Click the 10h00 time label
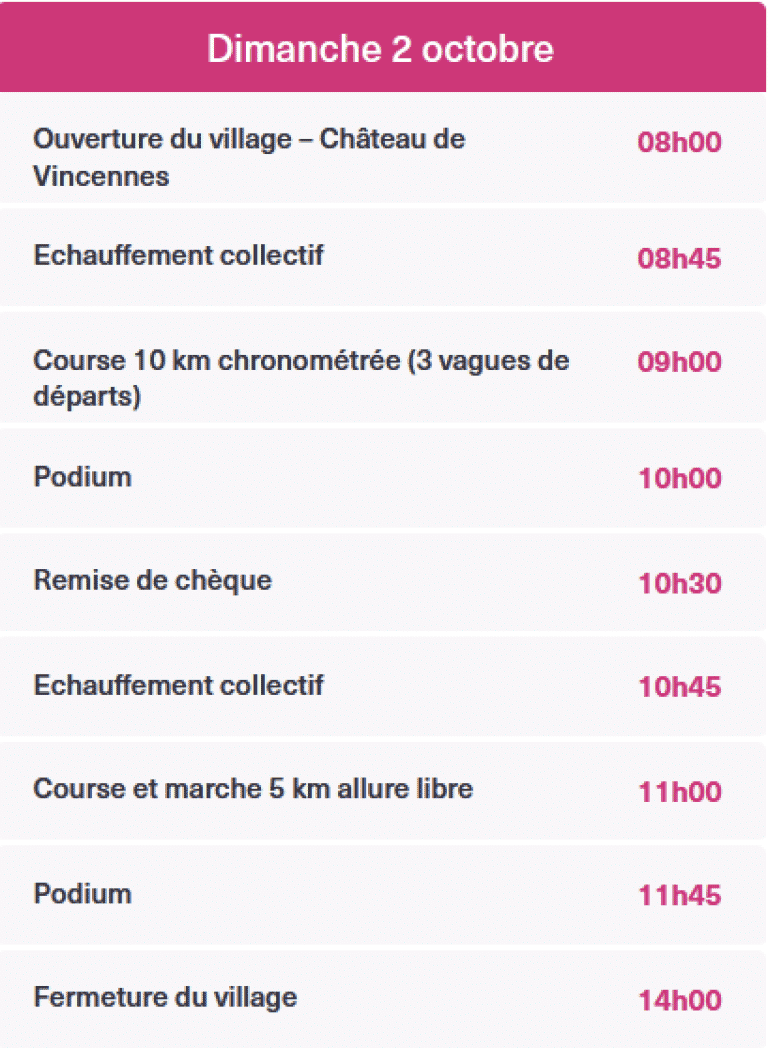Image resolution: width=768 pixels, height=1048 pixels. pyautogui.click(x=680, y=479)
